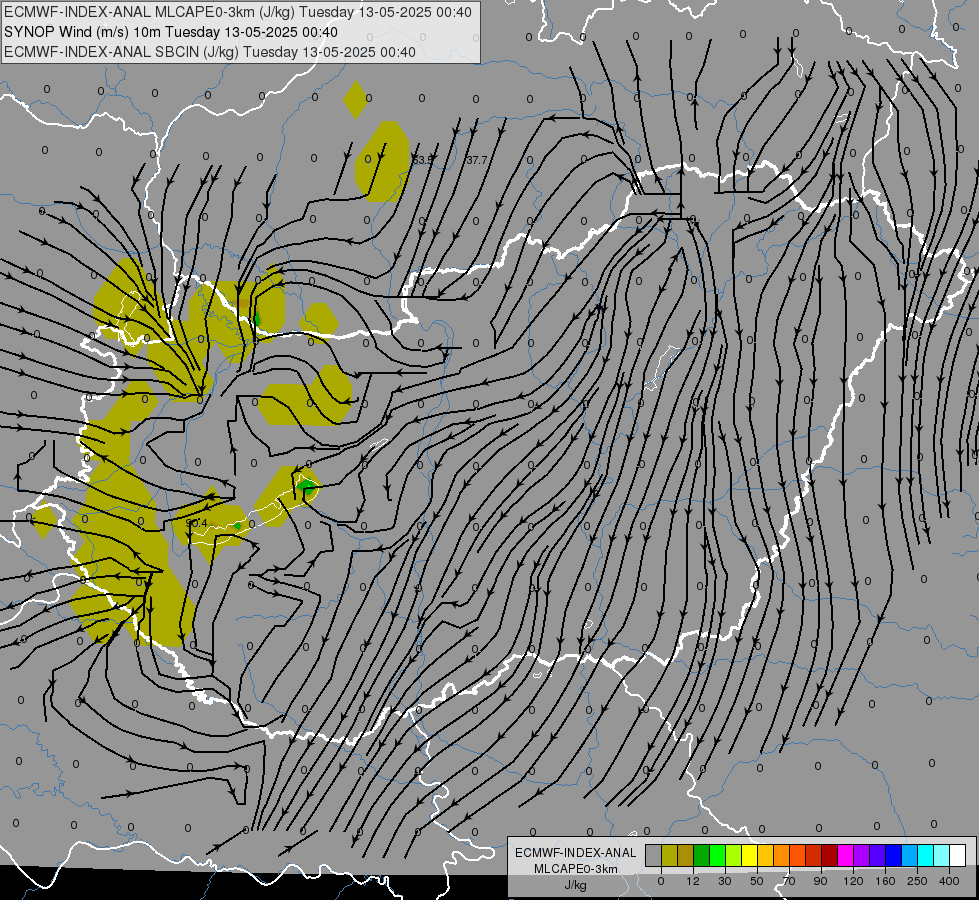
Task: Click the legend tick label 0
Action: click(x=661, y=881)
